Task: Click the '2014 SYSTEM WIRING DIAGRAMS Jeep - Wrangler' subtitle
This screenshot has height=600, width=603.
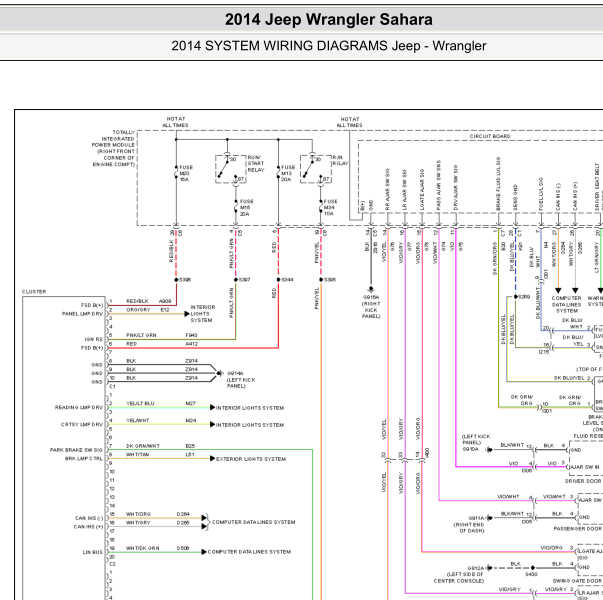Action: 328,46
